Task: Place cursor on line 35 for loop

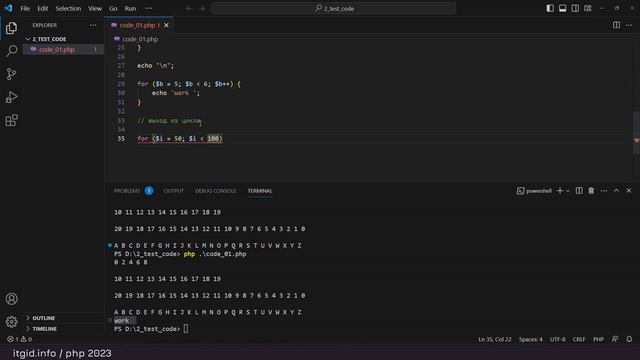Action: (180, 139)
